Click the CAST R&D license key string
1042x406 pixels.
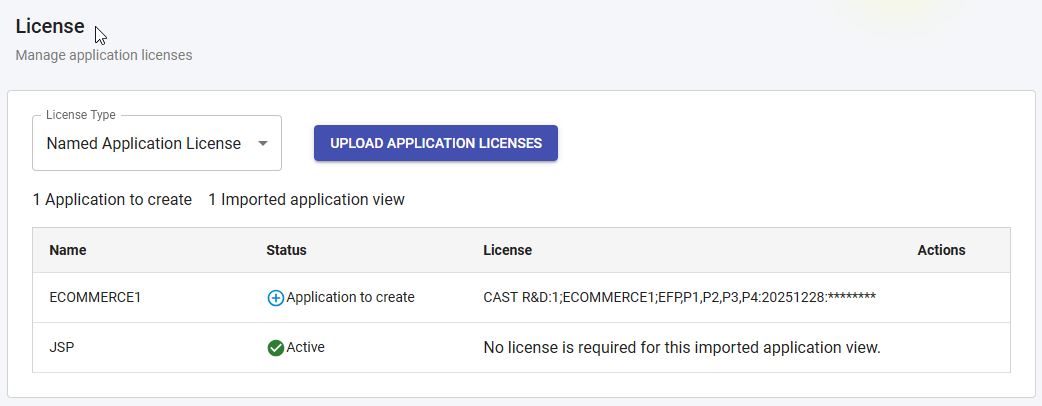[679, 298]
